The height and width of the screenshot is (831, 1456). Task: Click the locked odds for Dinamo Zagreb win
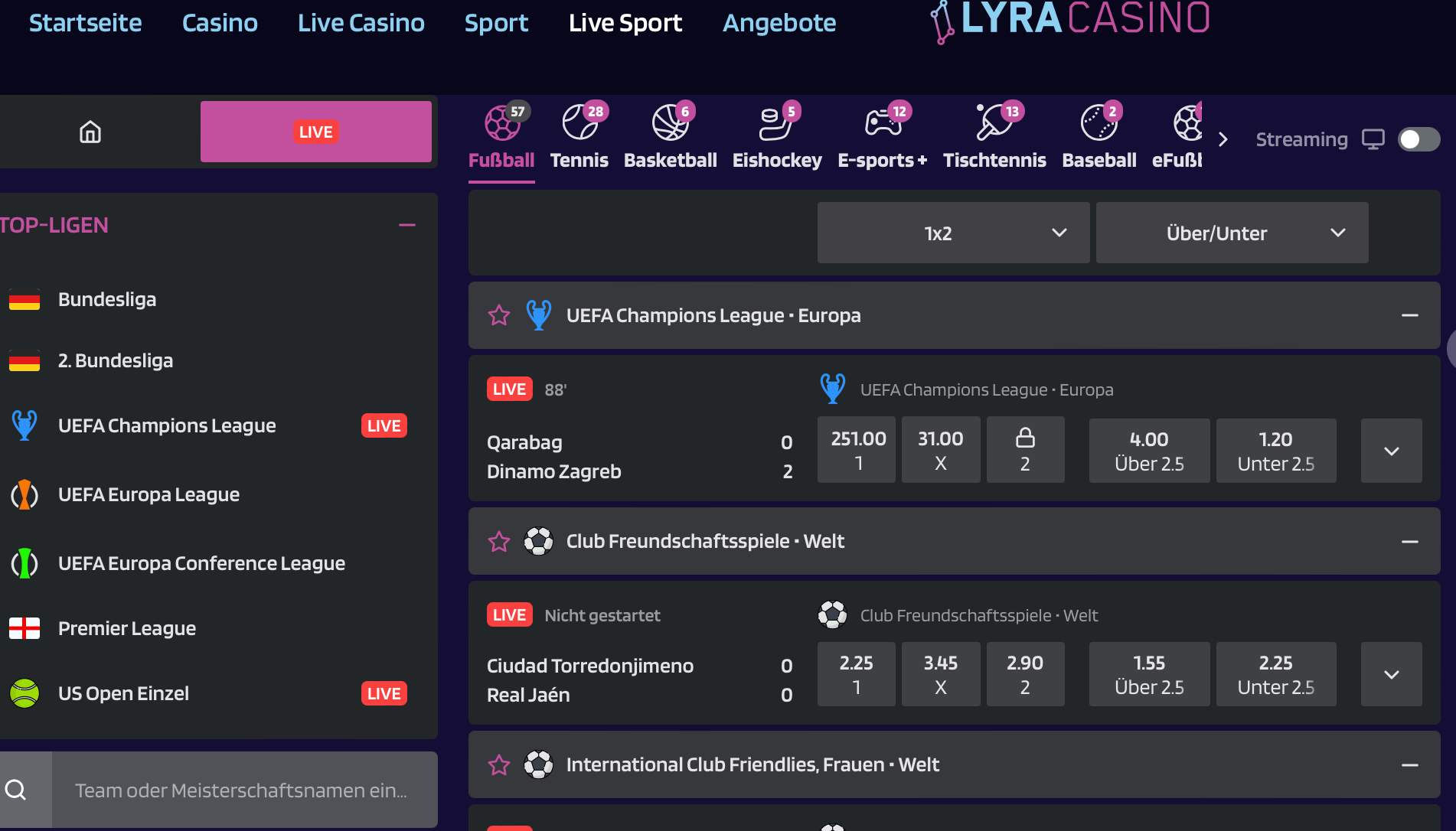[x=1025, y=450]
